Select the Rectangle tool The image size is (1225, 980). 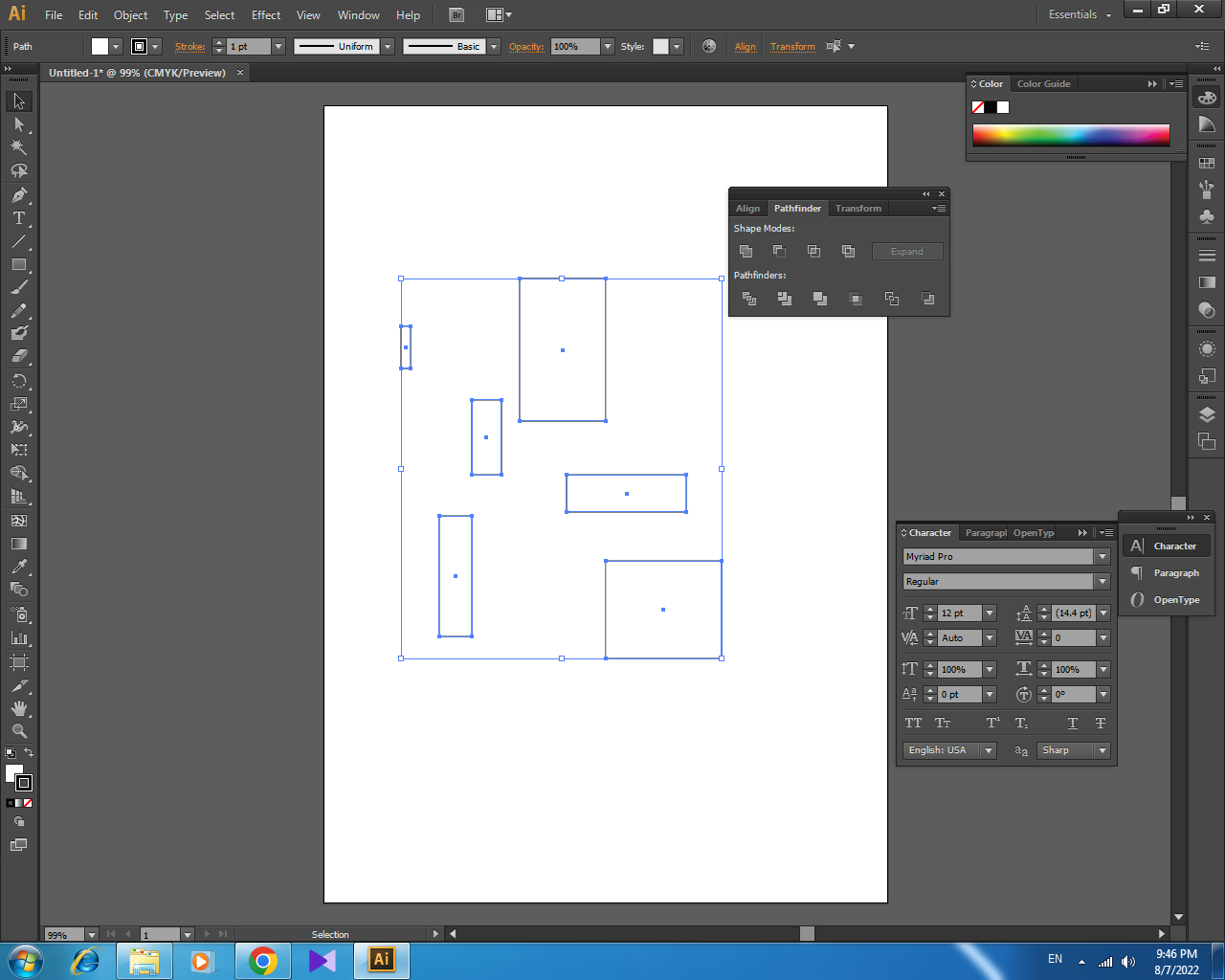(x=19, y=264)
